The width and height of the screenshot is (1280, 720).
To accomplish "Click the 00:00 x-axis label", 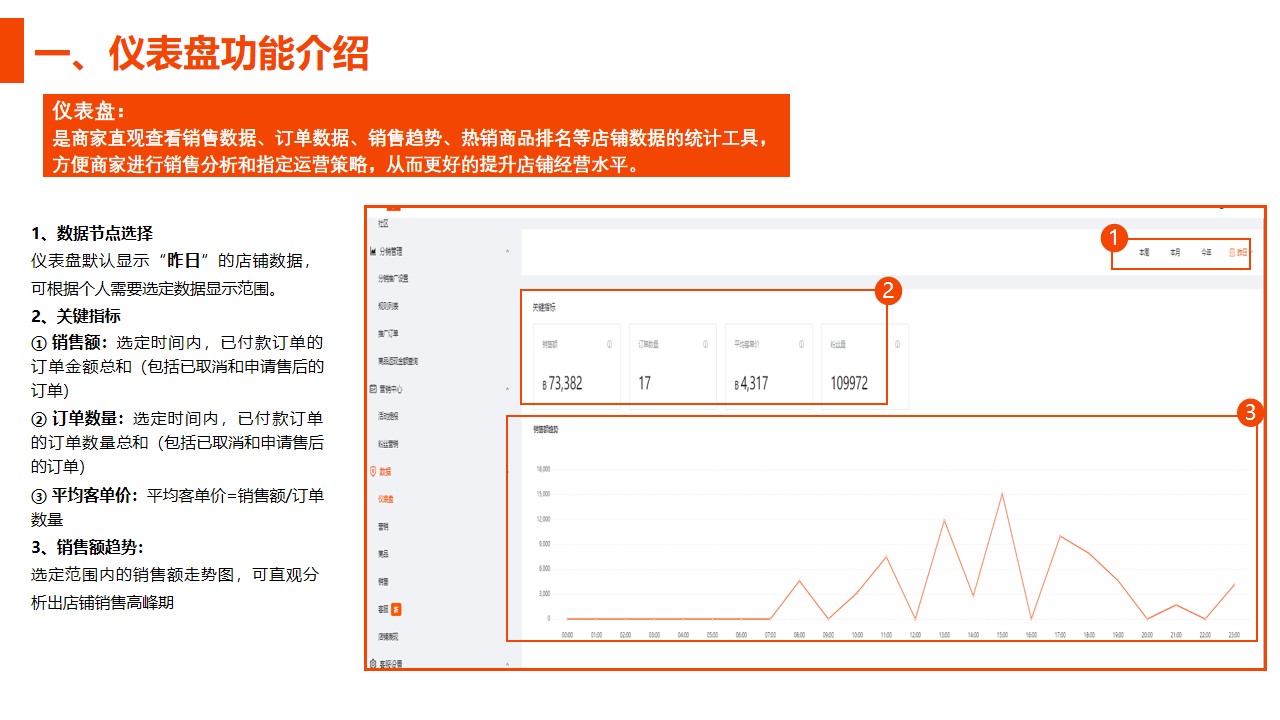I will click(567, 635).
